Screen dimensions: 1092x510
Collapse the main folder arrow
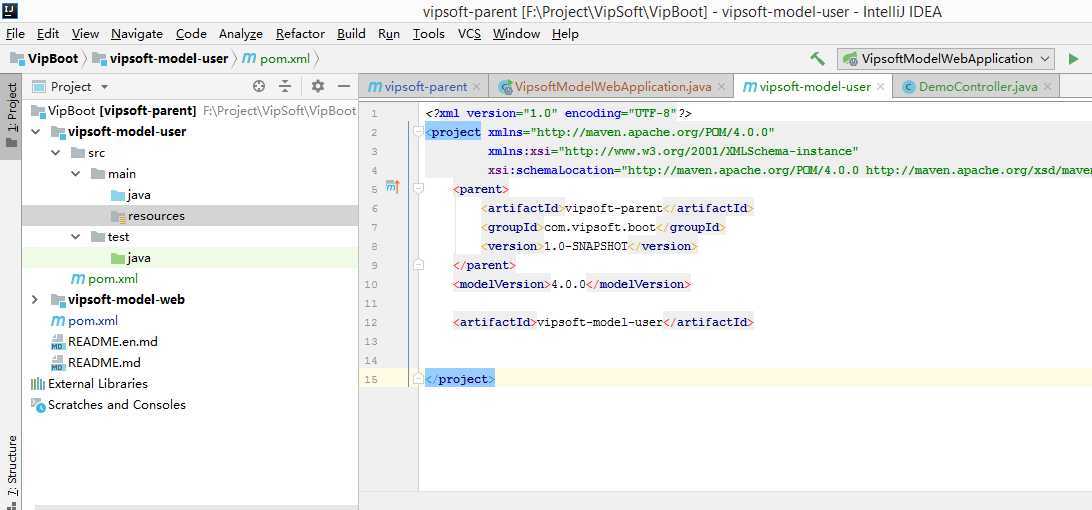click(x=76, y=173)
